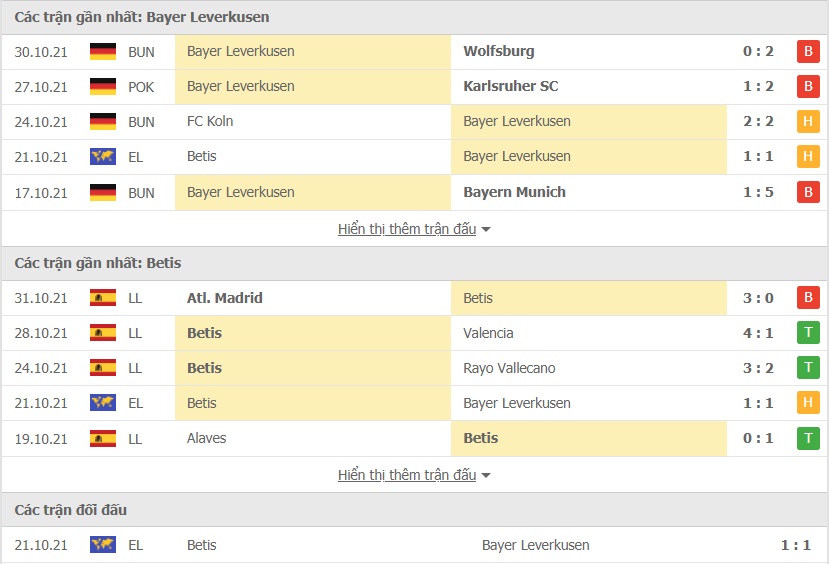The width and height of the screenshot is (829, 564).
Task: Click the green T badge in Alaves row
Action: [x=808, y=438]
